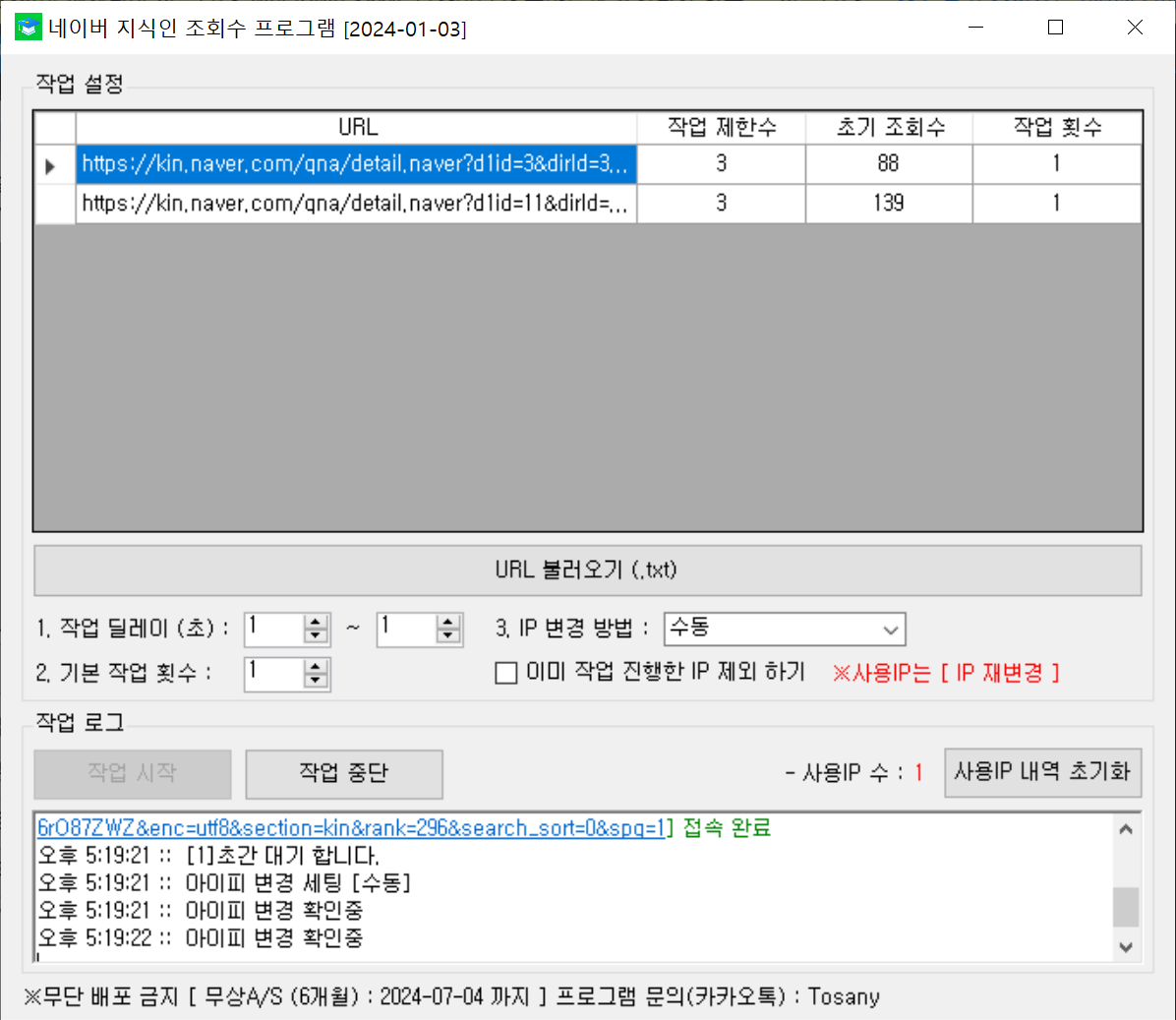Screen dimensions: 1176x1020
Task: Click the disabled 작업 시작 button
Action: [x=133, y=774]
